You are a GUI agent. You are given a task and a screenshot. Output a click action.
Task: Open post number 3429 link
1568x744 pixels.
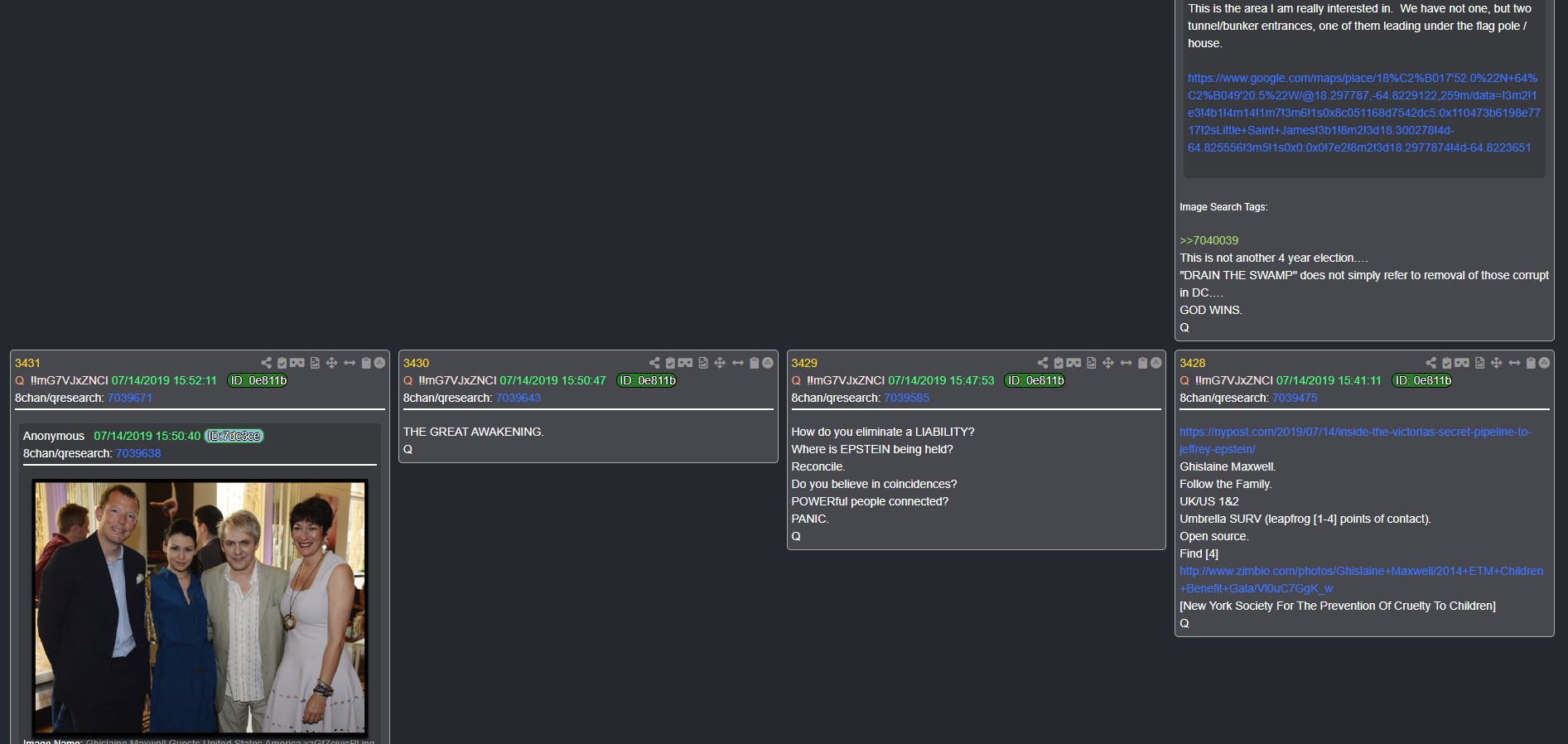click(804, 363)
